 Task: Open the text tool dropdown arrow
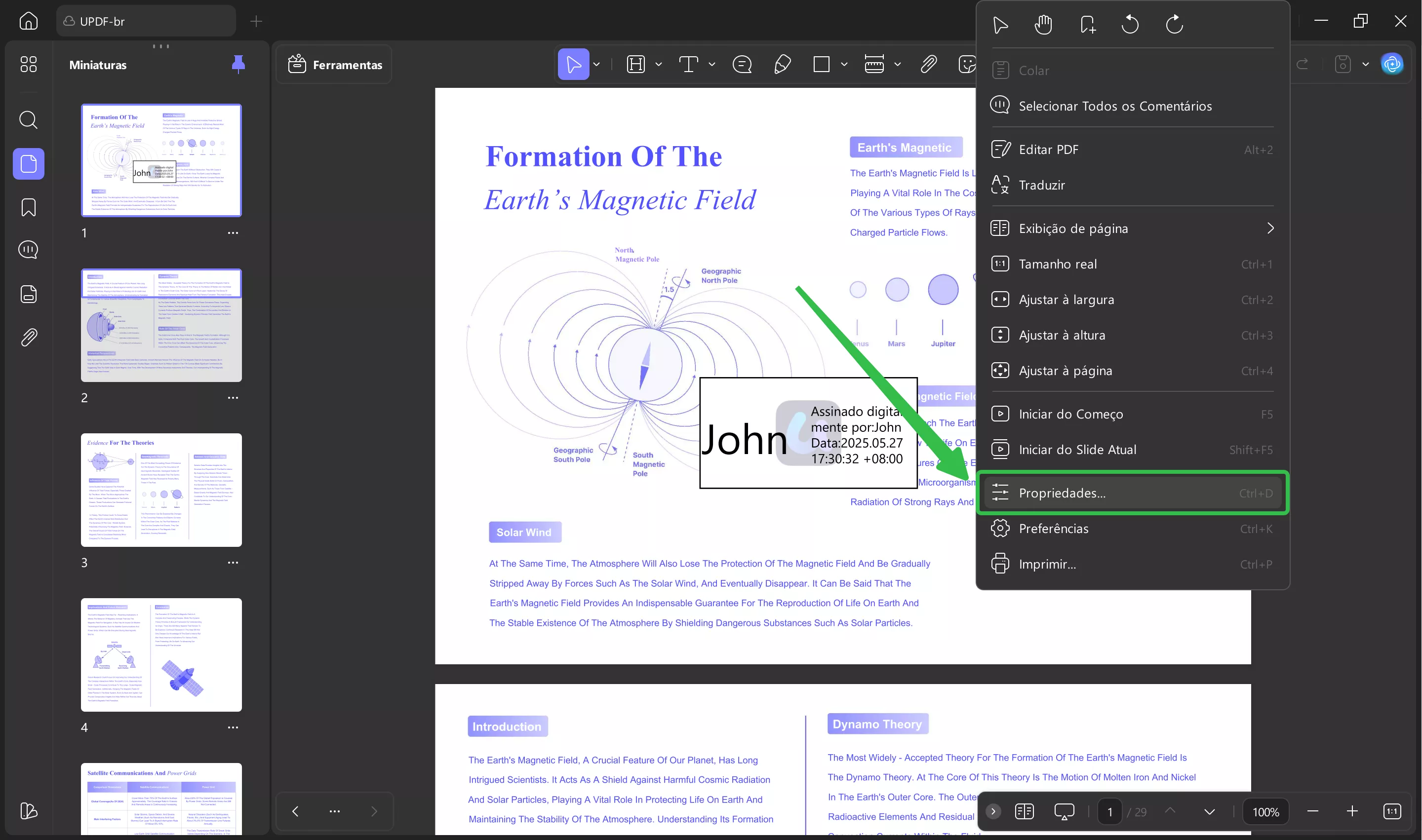coord(712,65)
